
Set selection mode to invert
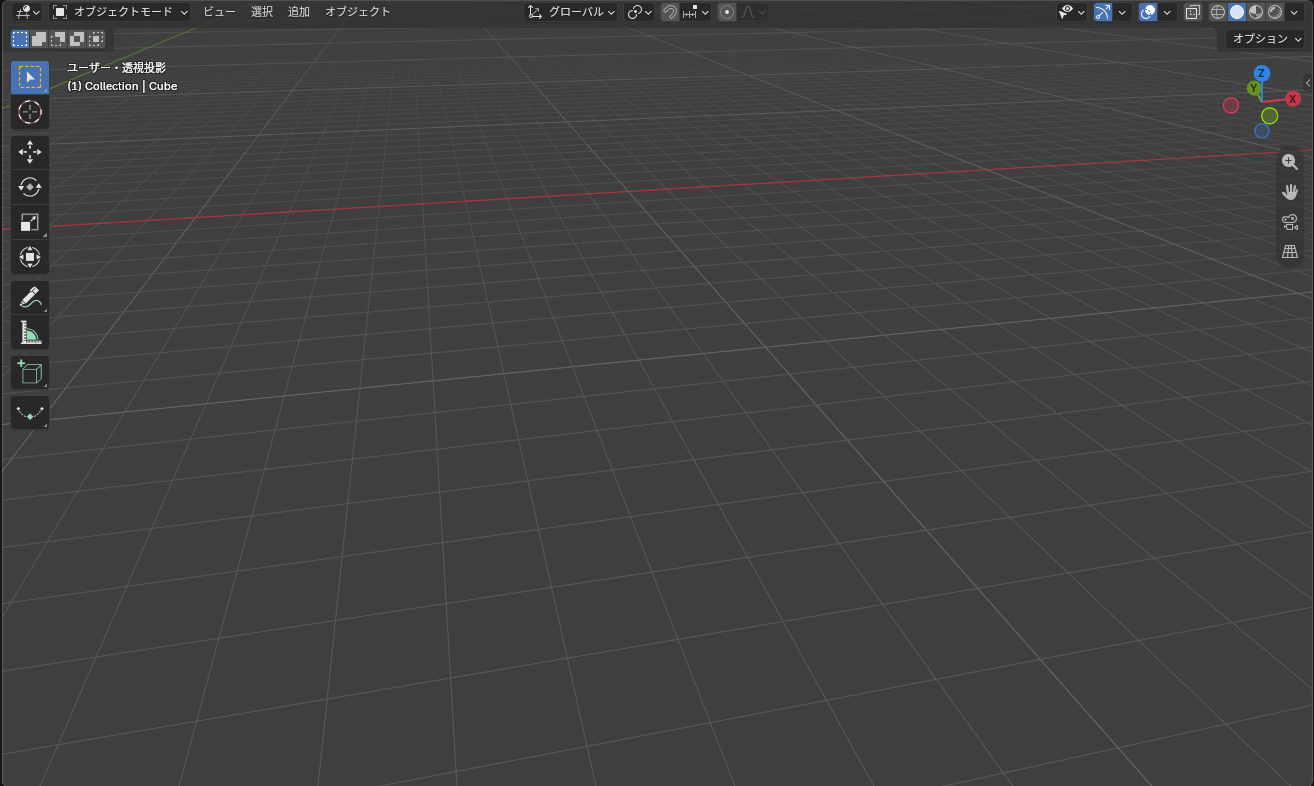tap(77, 39)
